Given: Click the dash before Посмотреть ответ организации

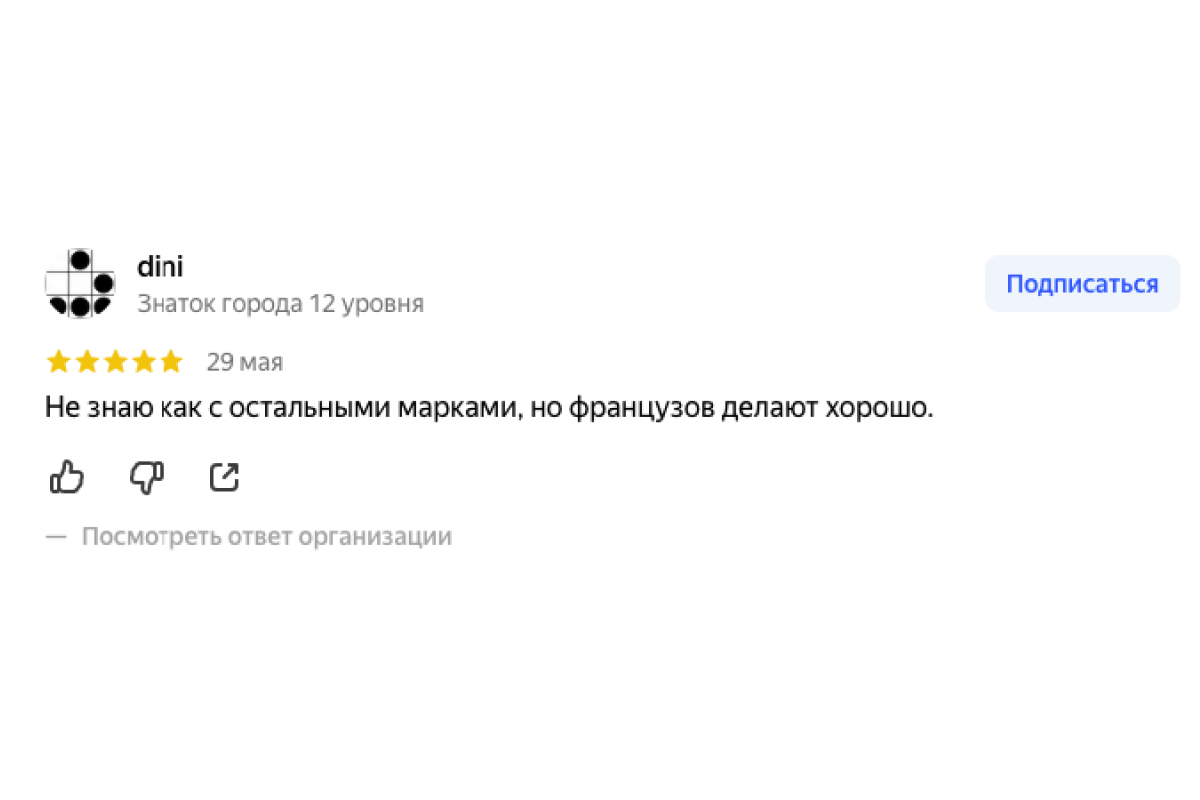Looking at the screenshot, I should [56, 537].
